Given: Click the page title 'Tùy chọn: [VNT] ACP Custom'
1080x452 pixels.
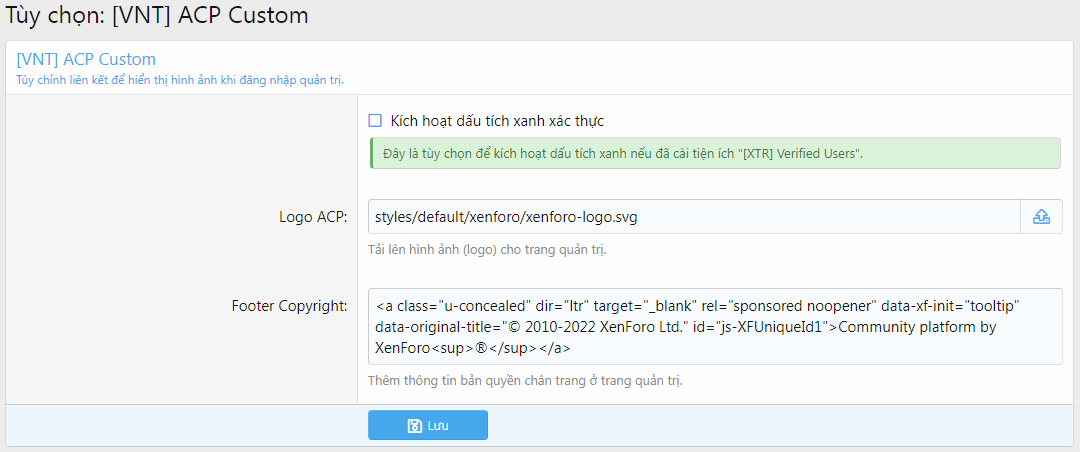Looking at the screenshot, I should coord(158,16).
